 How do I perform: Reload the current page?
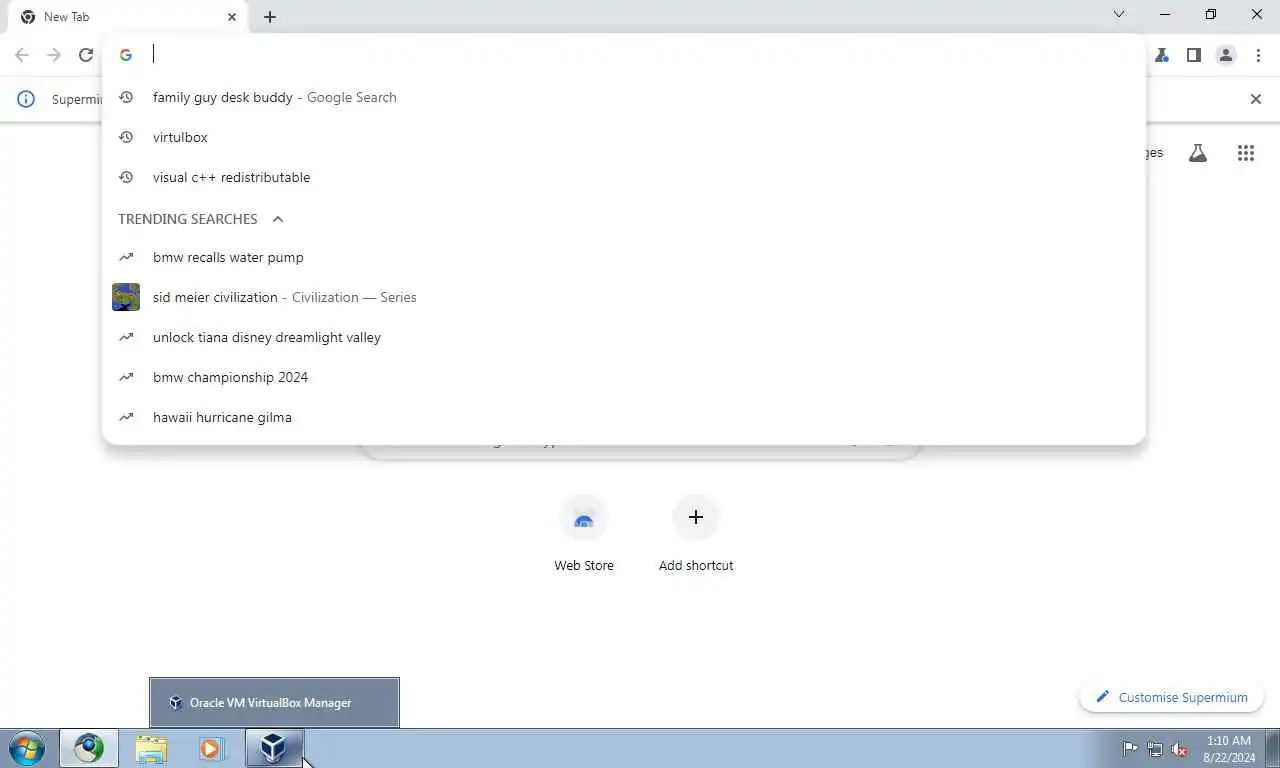(x=86, y=55)
